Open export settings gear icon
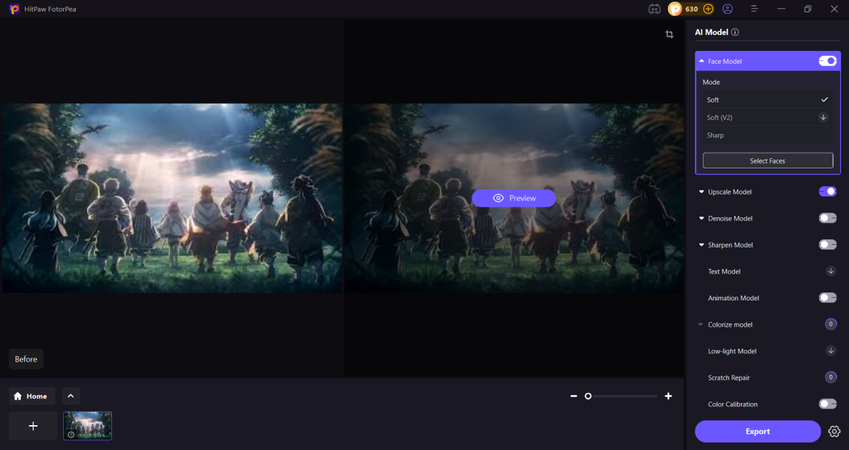 click(x=834, y=432)
